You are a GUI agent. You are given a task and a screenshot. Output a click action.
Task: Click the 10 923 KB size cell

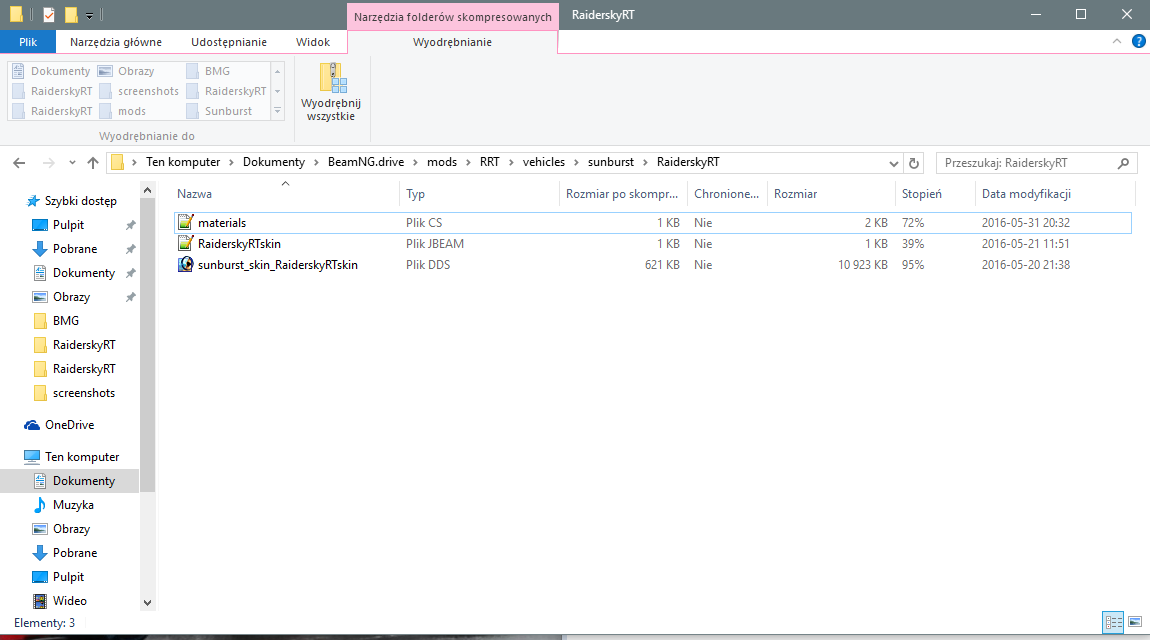coord(862,265)
